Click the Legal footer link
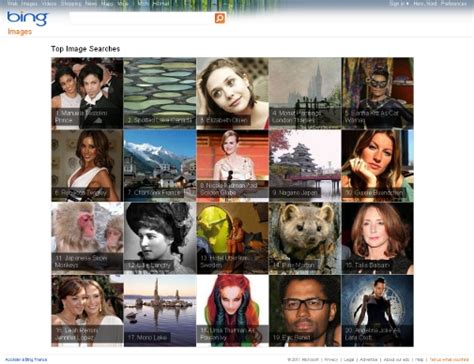This screenshot has height=364, width=474. 349,360
